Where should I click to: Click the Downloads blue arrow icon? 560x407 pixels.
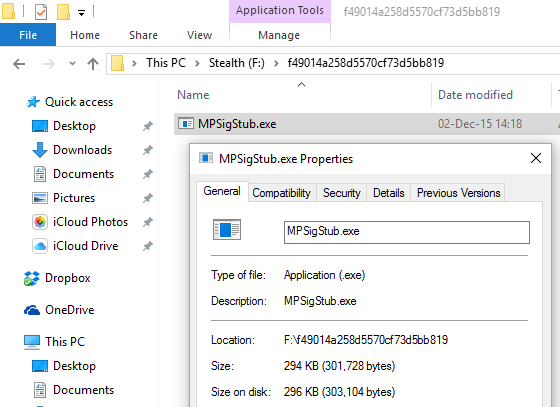(40, 150)
